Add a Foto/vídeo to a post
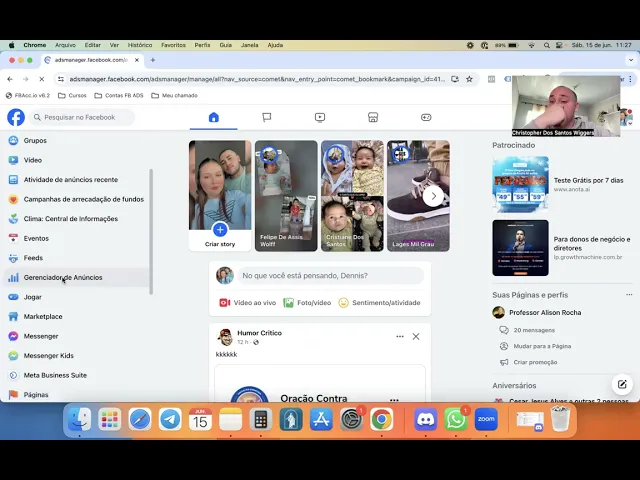 pyautogui.click(x=307, y=303)
